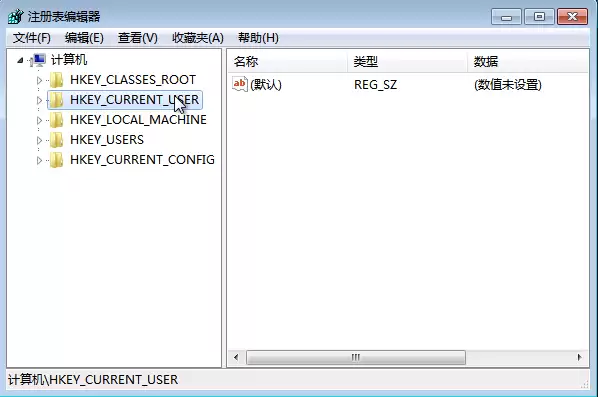Select HKEY_USERS label in tree
Image resolution: width=598 pixels, height=397 pixels.
(107, 140)
